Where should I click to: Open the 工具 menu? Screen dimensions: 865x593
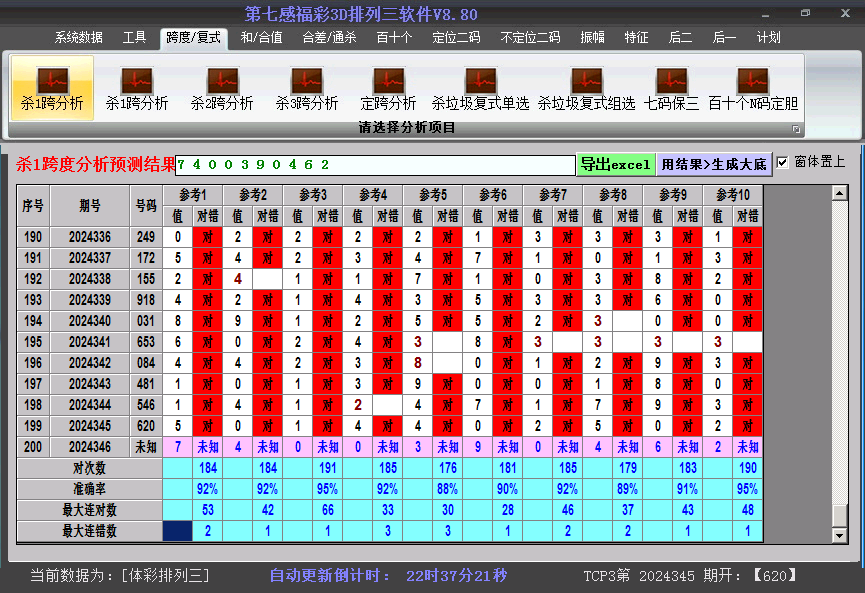(x=134, y=38)
